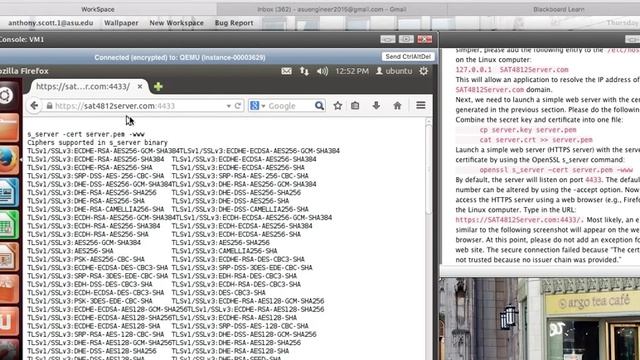Click New Workspace

click(x=176, y=23)
